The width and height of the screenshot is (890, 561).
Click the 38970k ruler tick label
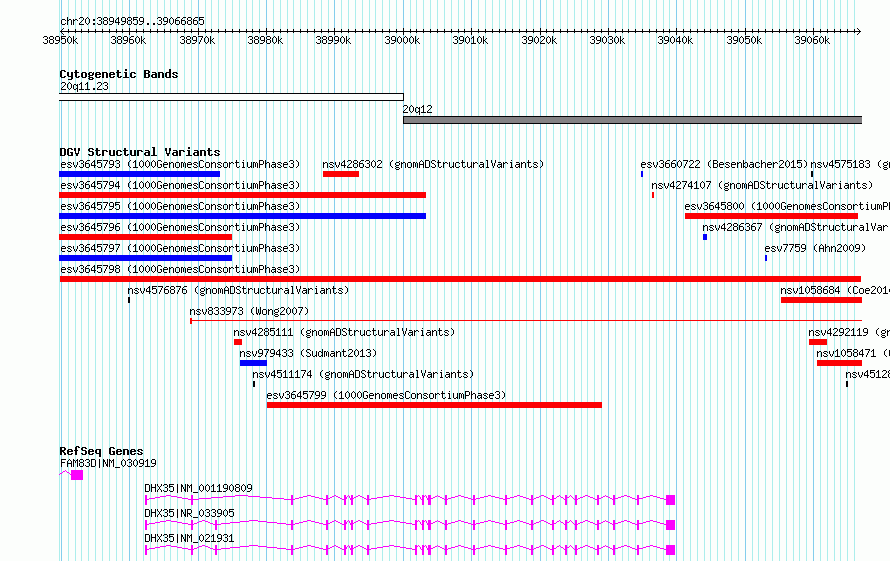click(x=197, y=40)
